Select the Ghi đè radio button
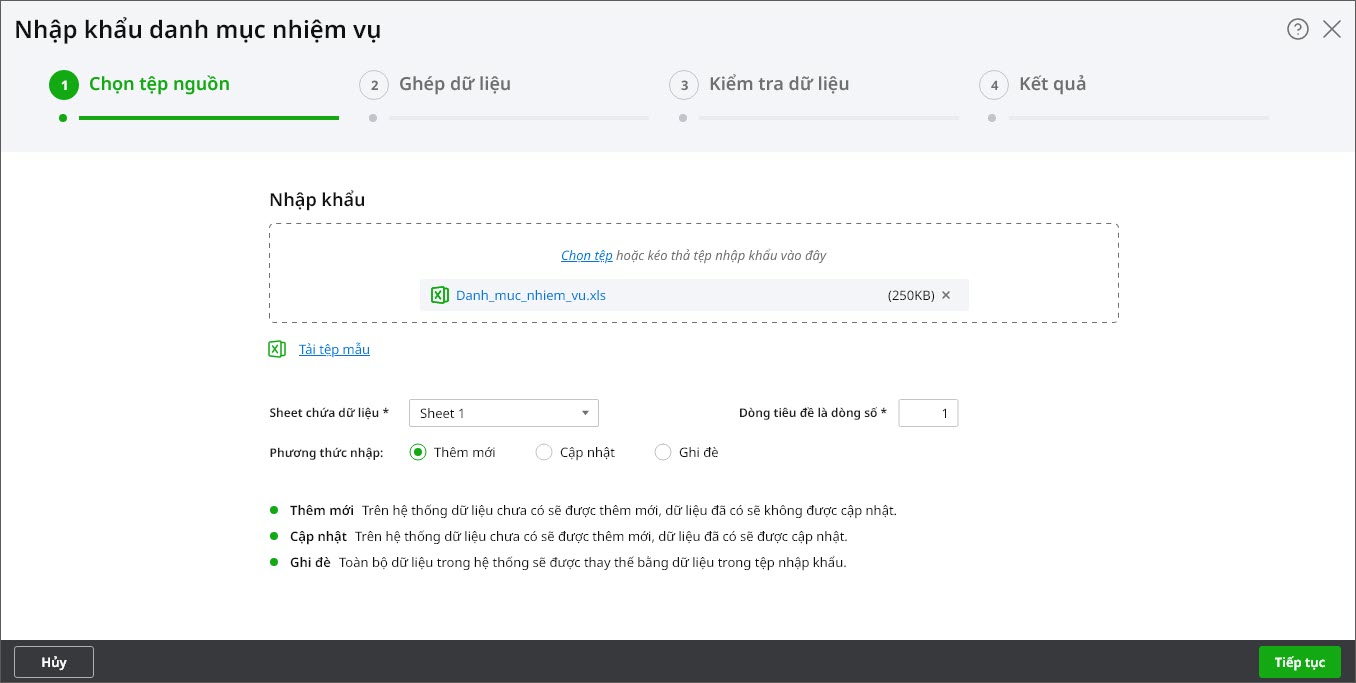This screenshot has height=683, width=1356. click(663, 452)
